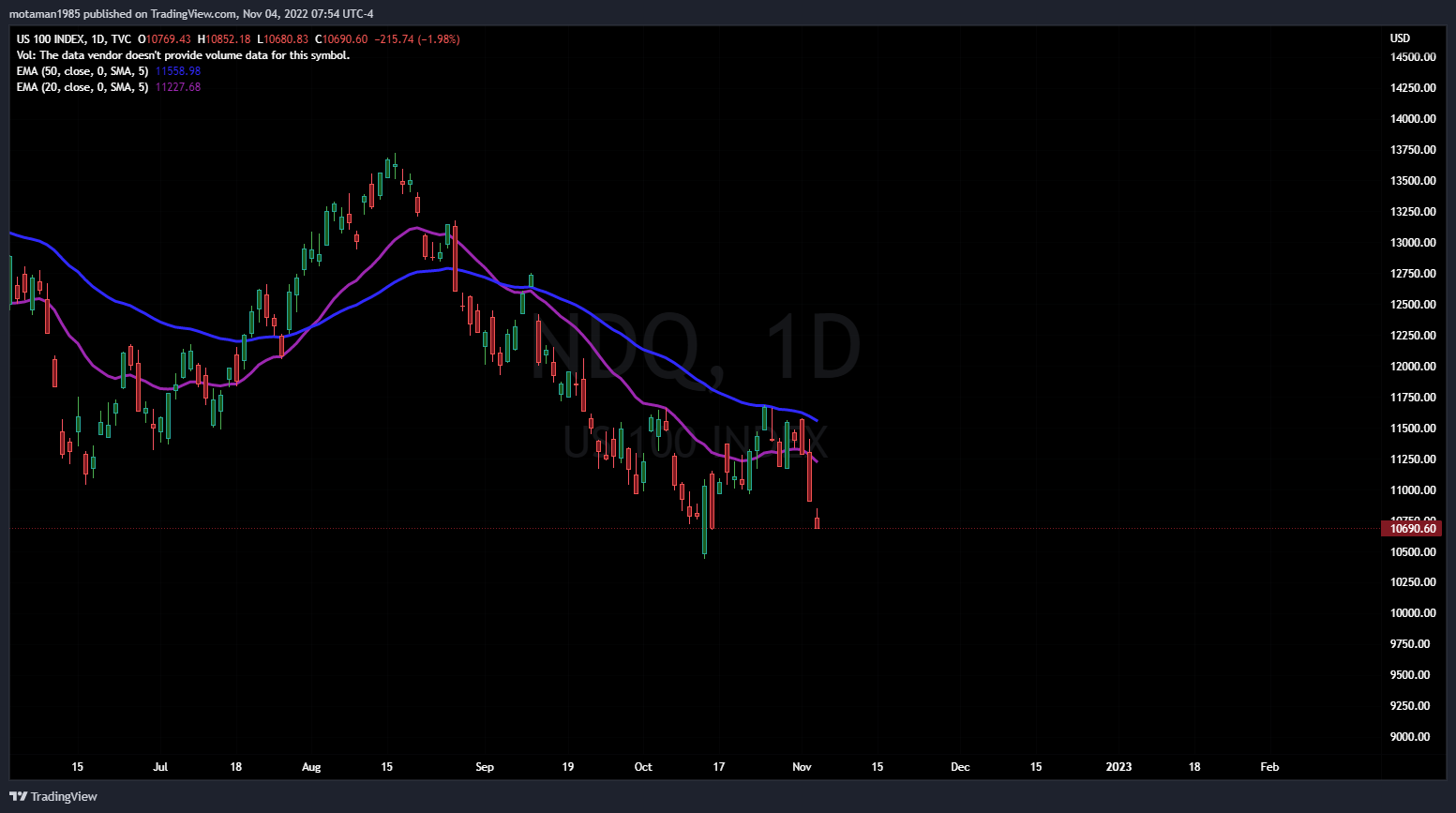The width and height of the screenshot is (1456, 813).
Task: Click the 10250.00 price axis label
Action: click(1413, 582)
